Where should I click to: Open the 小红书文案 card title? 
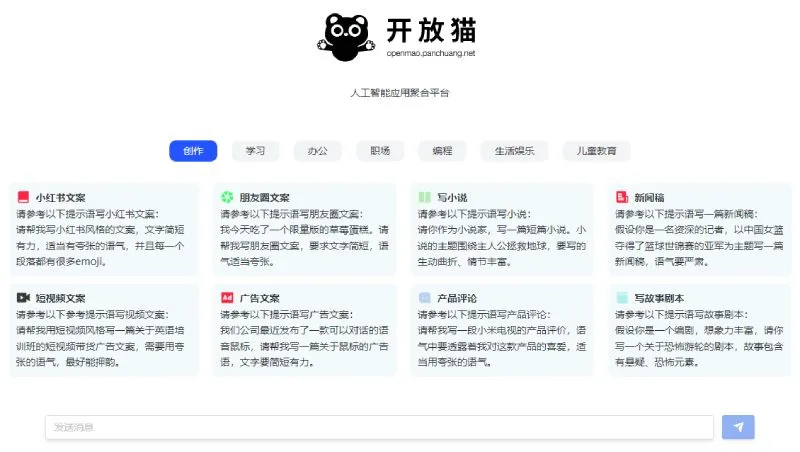tap(60, 197)
